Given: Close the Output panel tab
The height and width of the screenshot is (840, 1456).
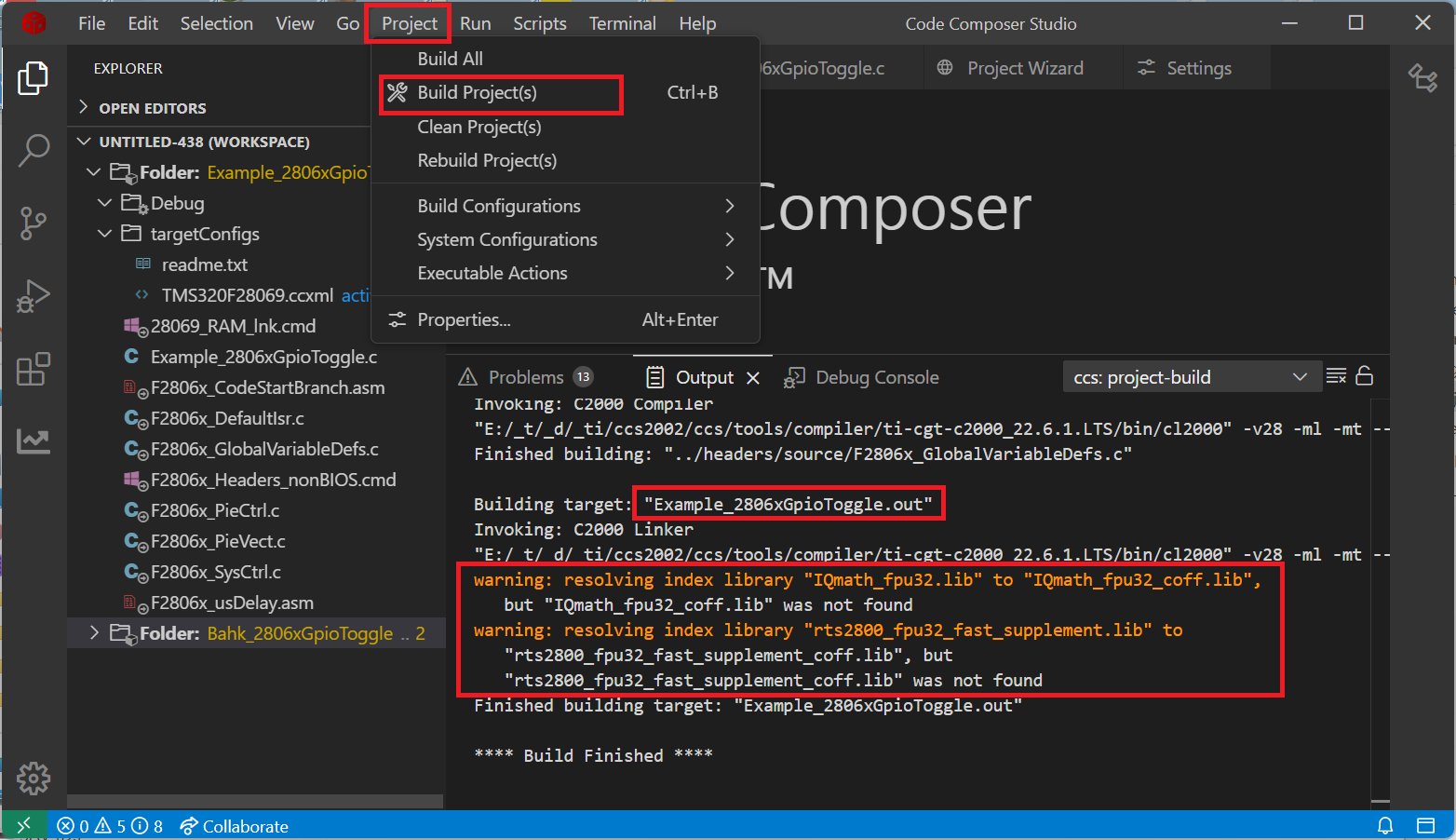Looking at the screenshot, I should click(x=753, y=377).
